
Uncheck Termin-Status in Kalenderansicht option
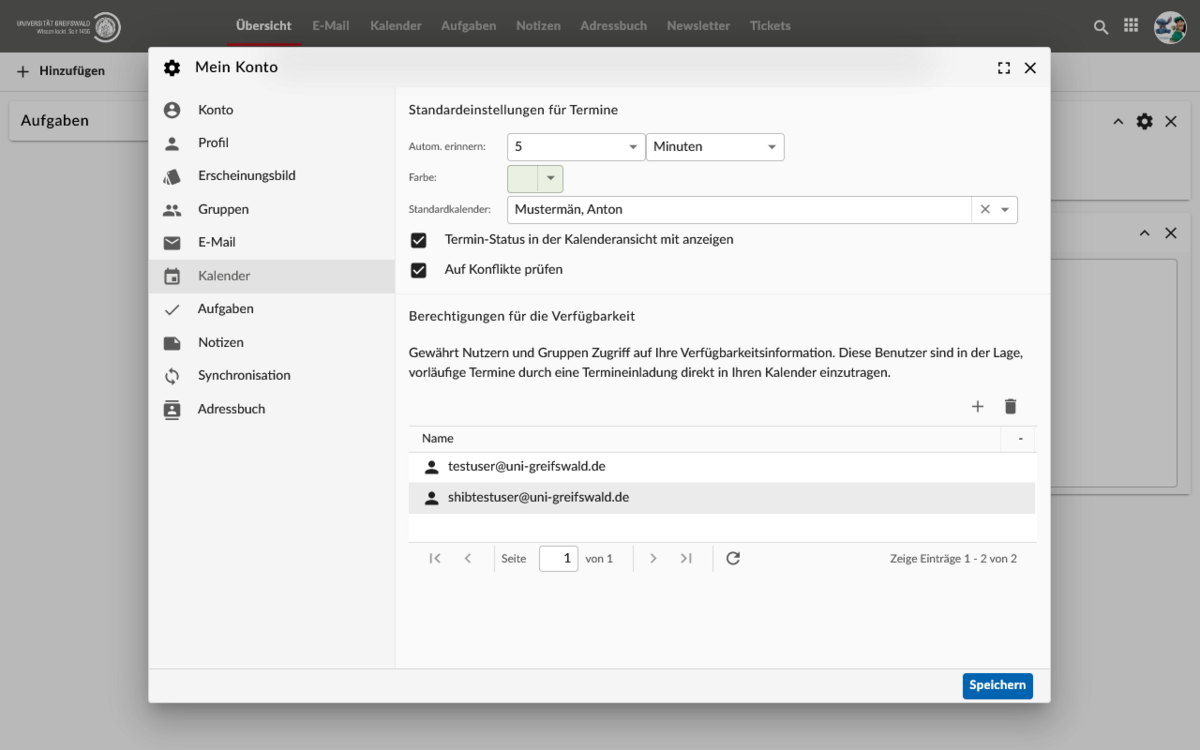click(419, 240)
